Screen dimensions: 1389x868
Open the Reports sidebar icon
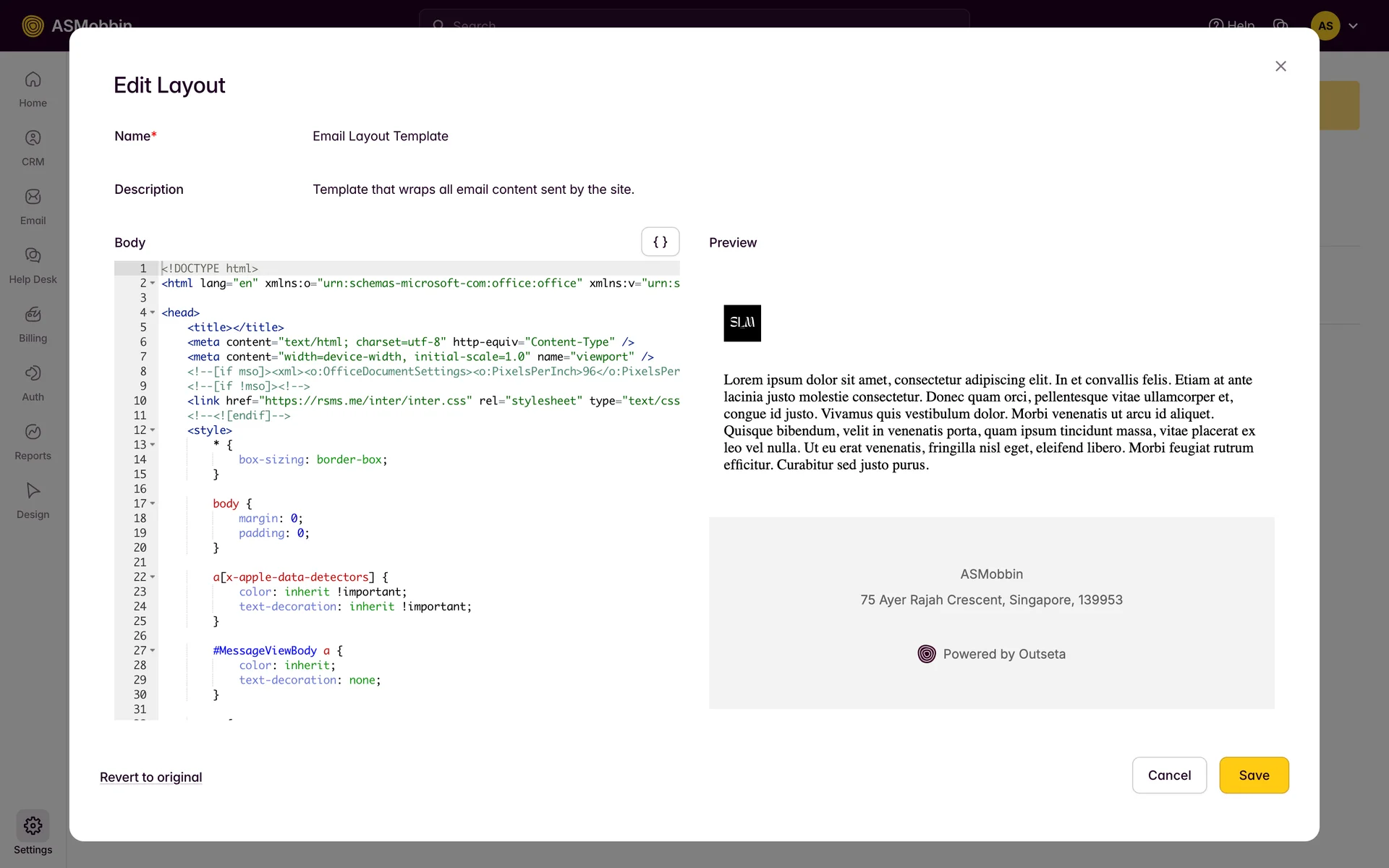[33, 432]
